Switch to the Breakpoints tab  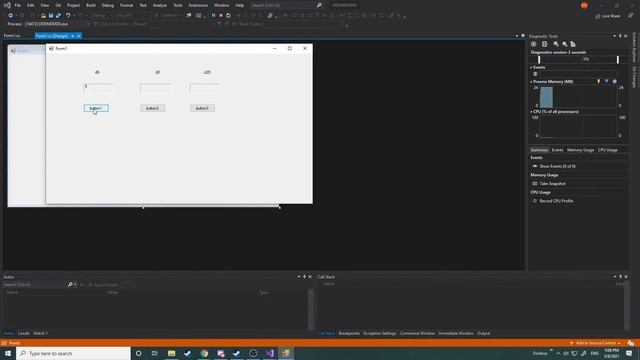(x=349, y=333)
